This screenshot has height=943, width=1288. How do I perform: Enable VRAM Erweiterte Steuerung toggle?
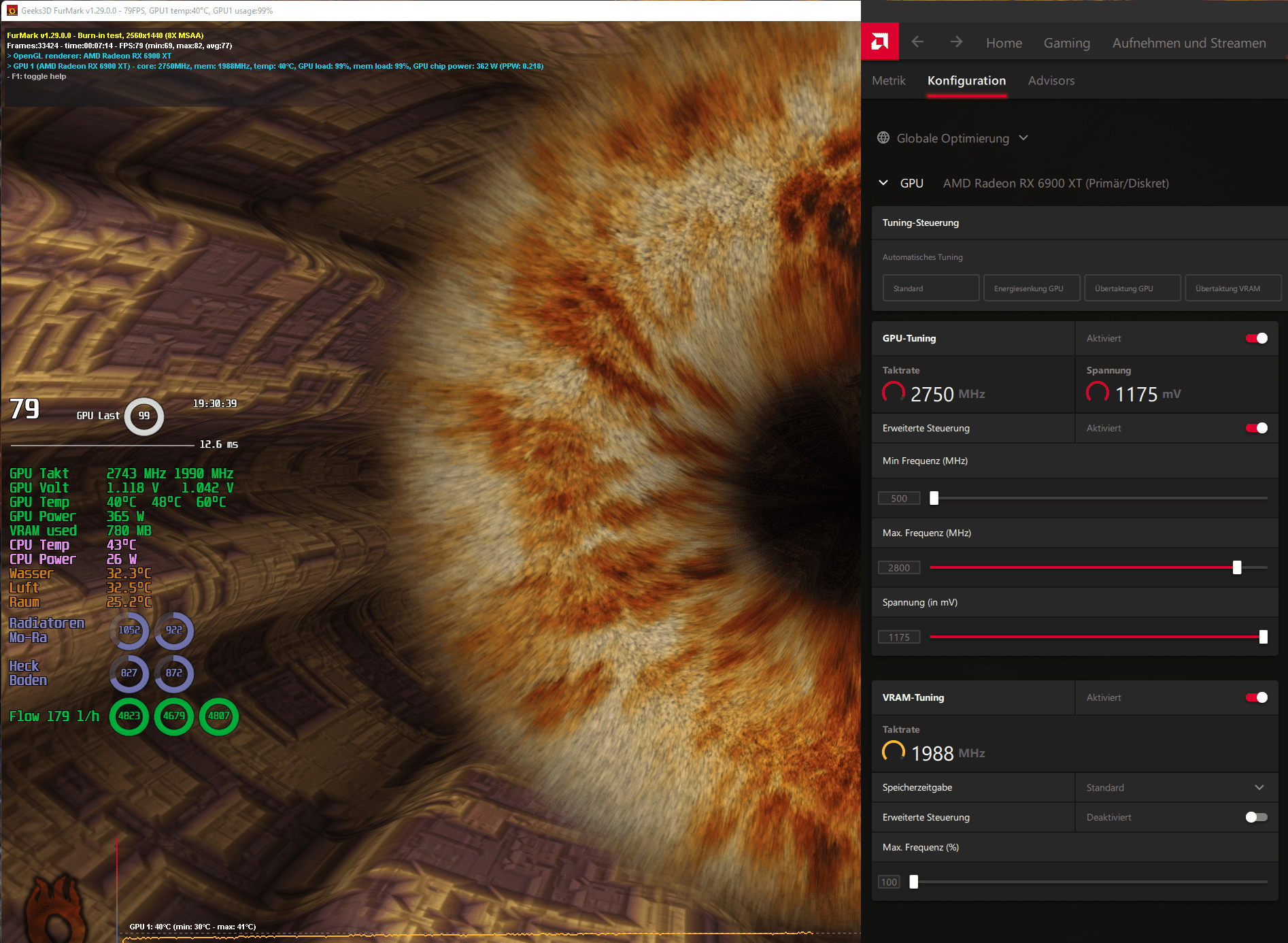pyautogui.click(x=1256, y=817)
